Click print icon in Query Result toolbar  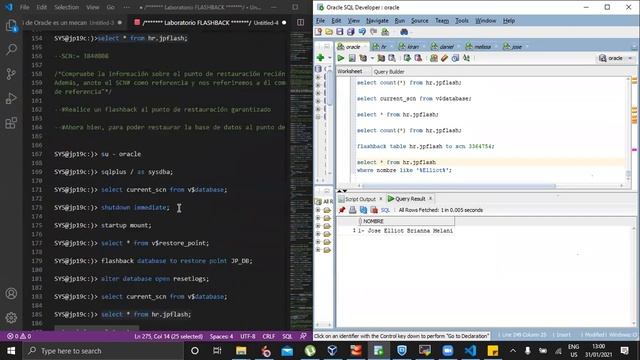(352, 210)
